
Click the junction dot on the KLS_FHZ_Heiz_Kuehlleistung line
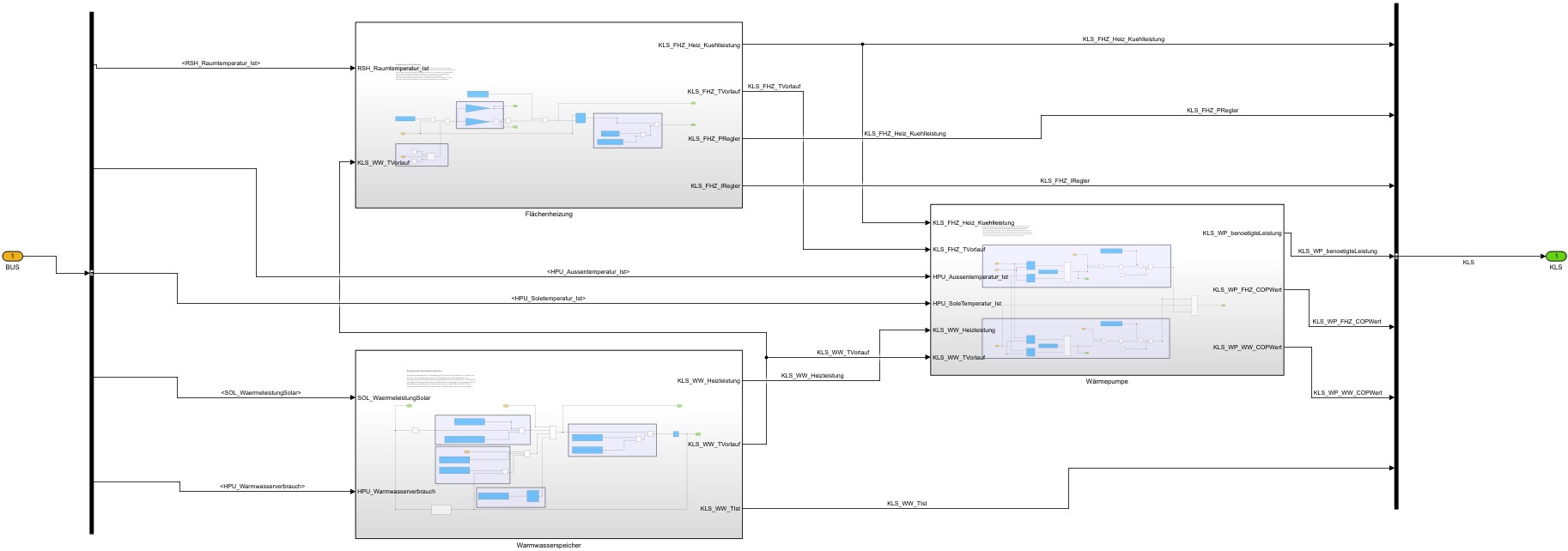pos(862,44)
